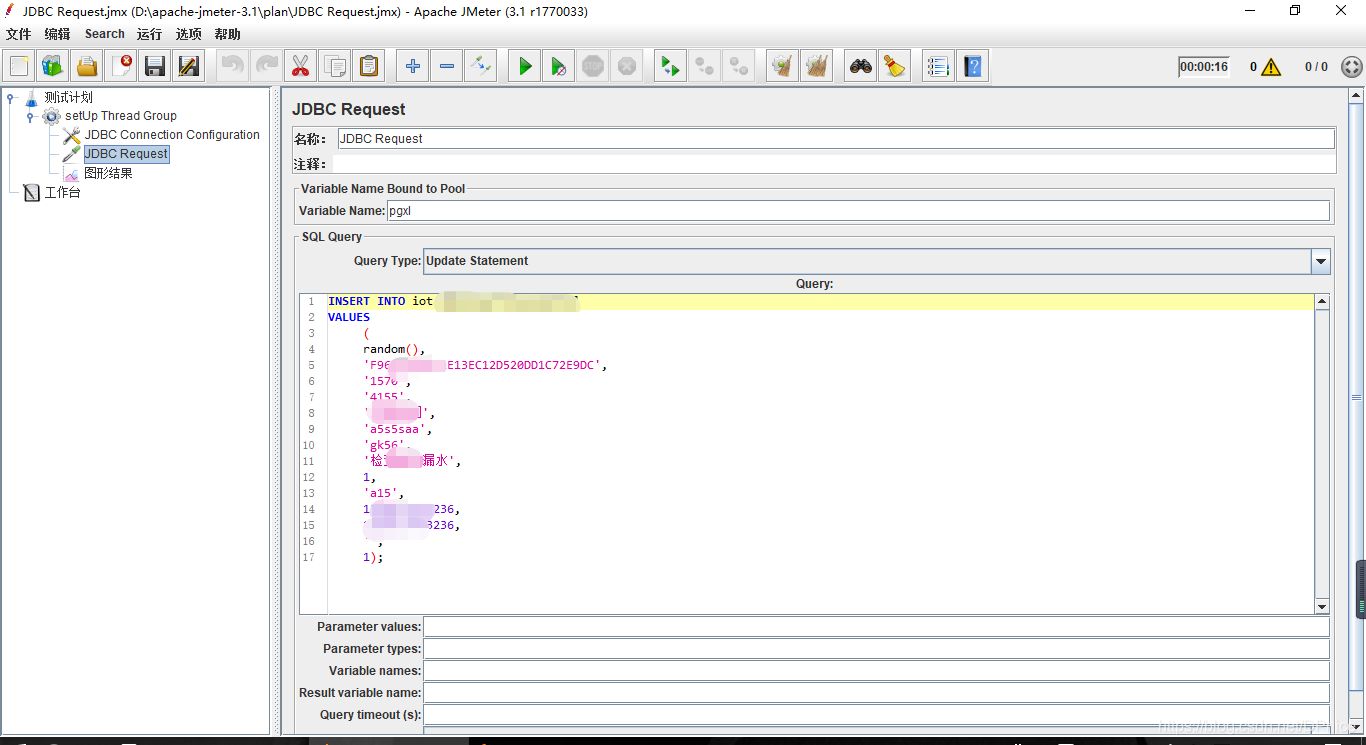Click the 注释 comments field
Screen dimensions: 1366x745
[x=833, y=164]
